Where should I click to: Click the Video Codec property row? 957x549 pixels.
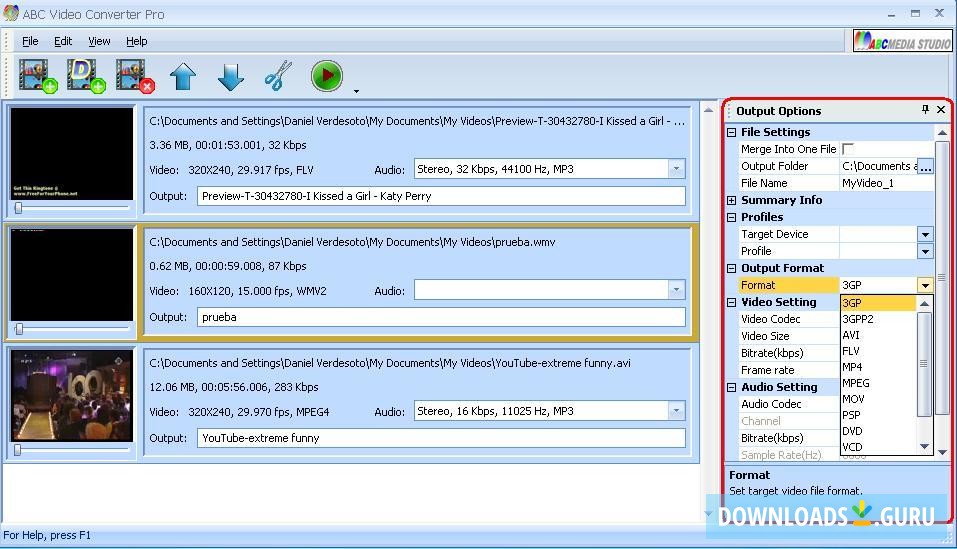click(x=789, y=319)
